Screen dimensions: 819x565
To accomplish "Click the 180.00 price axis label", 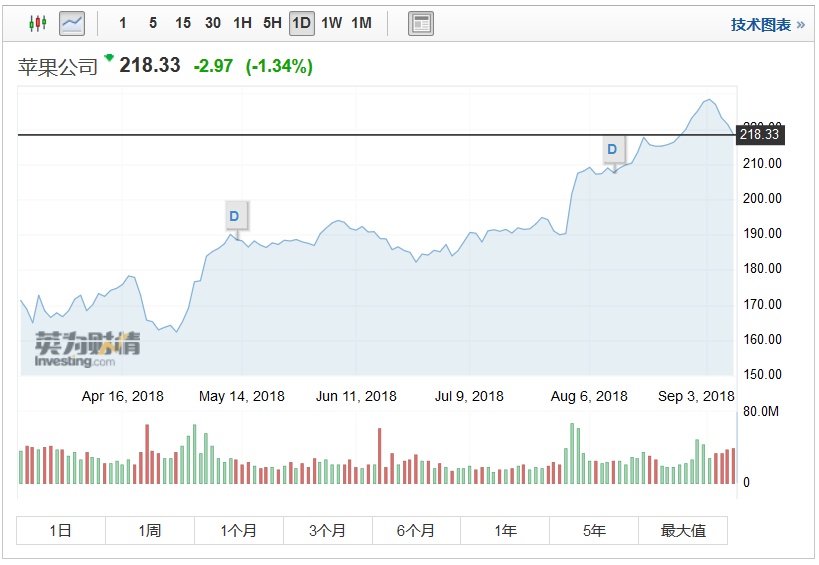I will coord(762,268).
